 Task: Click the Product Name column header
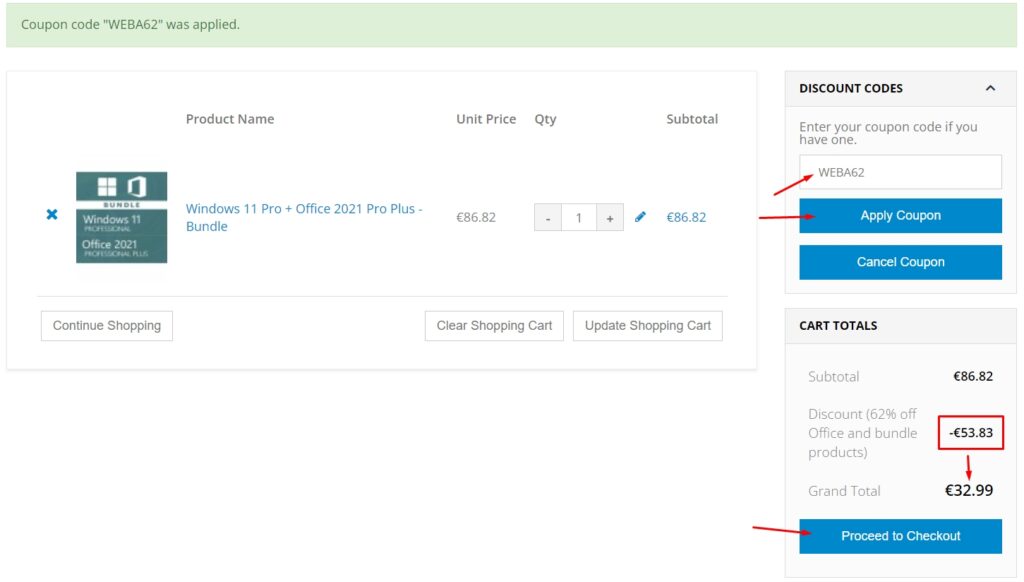[x=230, y=119]
